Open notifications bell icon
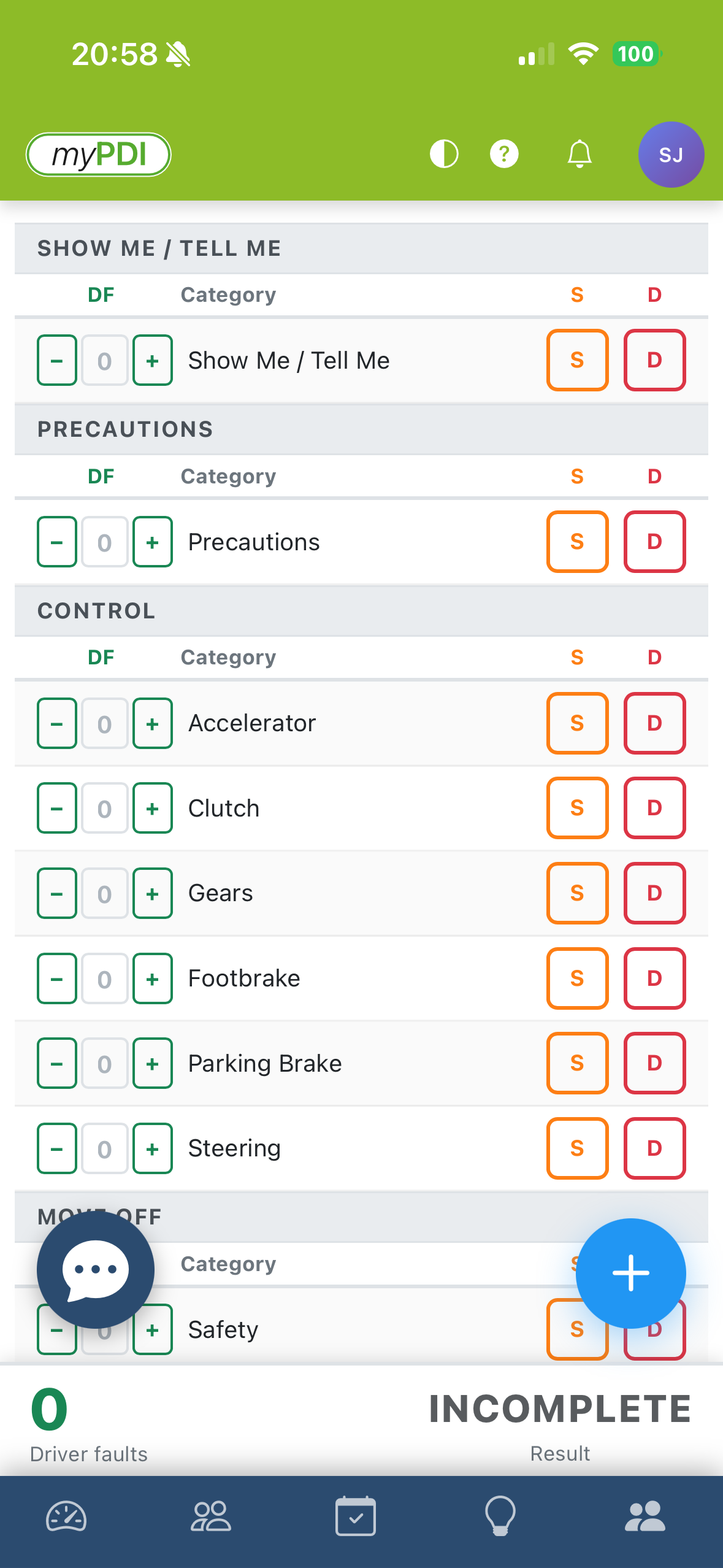The image size is (723, 1568). tap(580, 154)
